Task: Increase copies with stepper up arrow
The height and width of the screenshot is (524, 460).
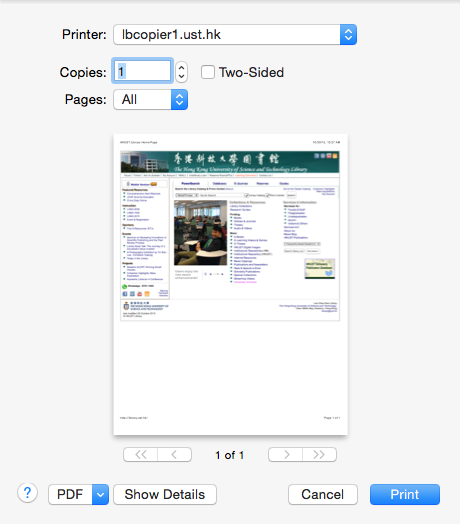Action: click(x=182, y=67)
